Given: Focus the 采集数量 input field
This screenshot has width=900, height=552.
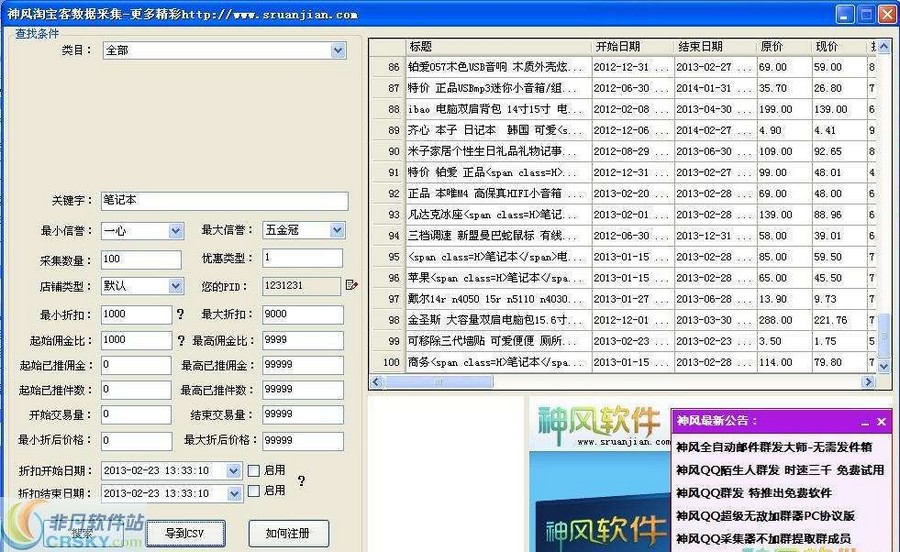Looking at the screenshot, I should tap(141, 259).
